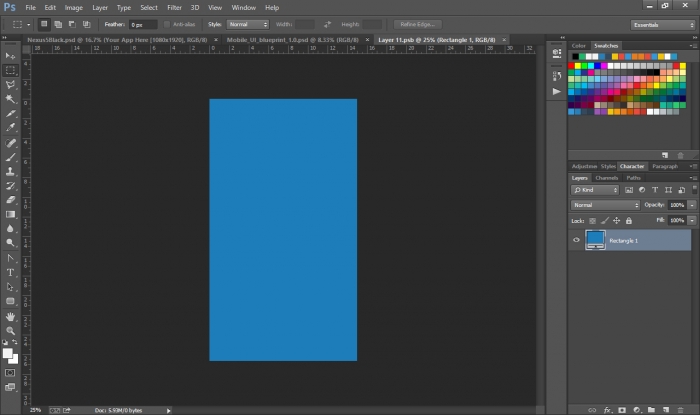Click the Refine Edge button

(x=417, y=24)
